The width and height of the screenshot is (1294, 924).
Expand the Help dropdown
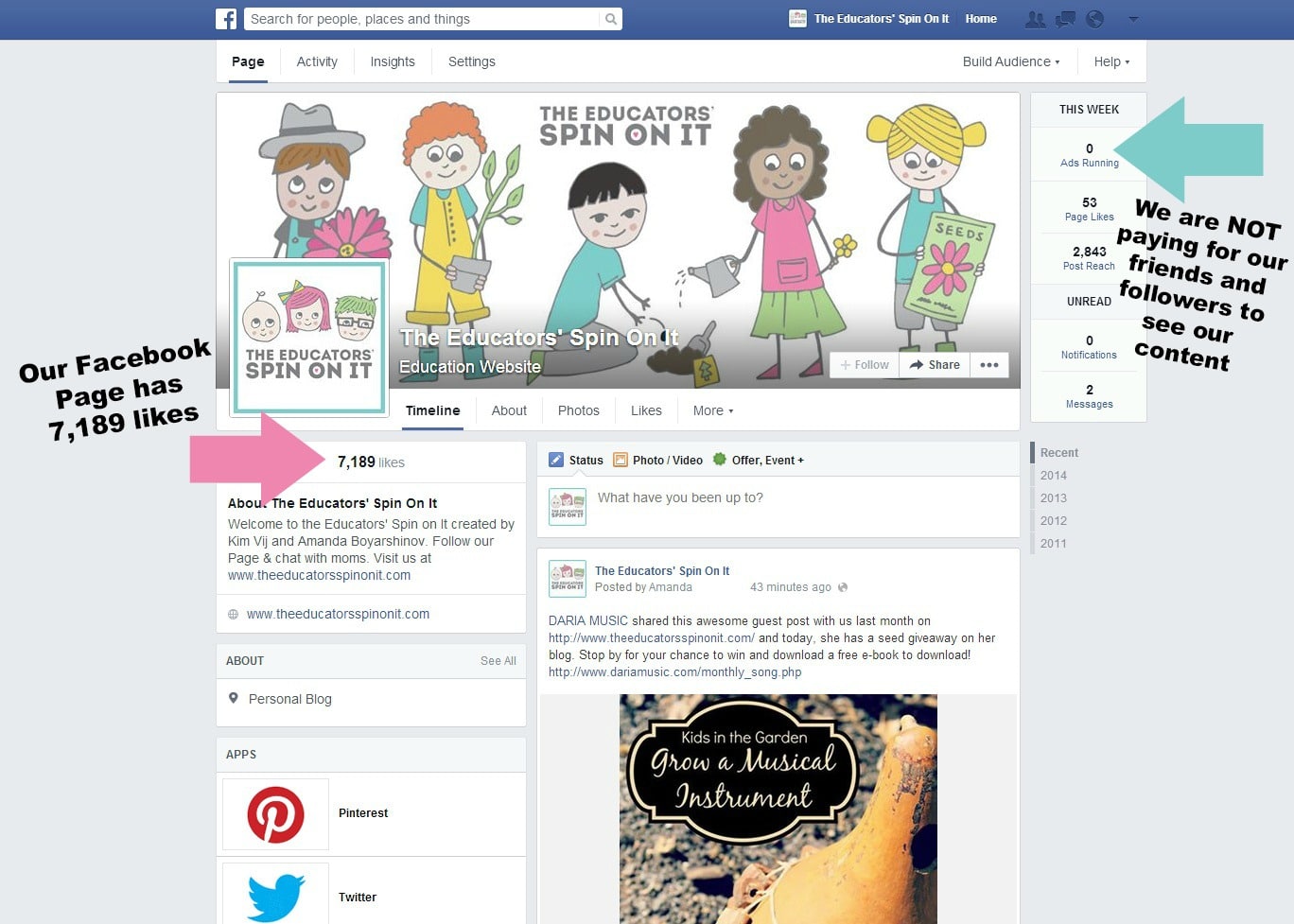(x=1111, y=61)
